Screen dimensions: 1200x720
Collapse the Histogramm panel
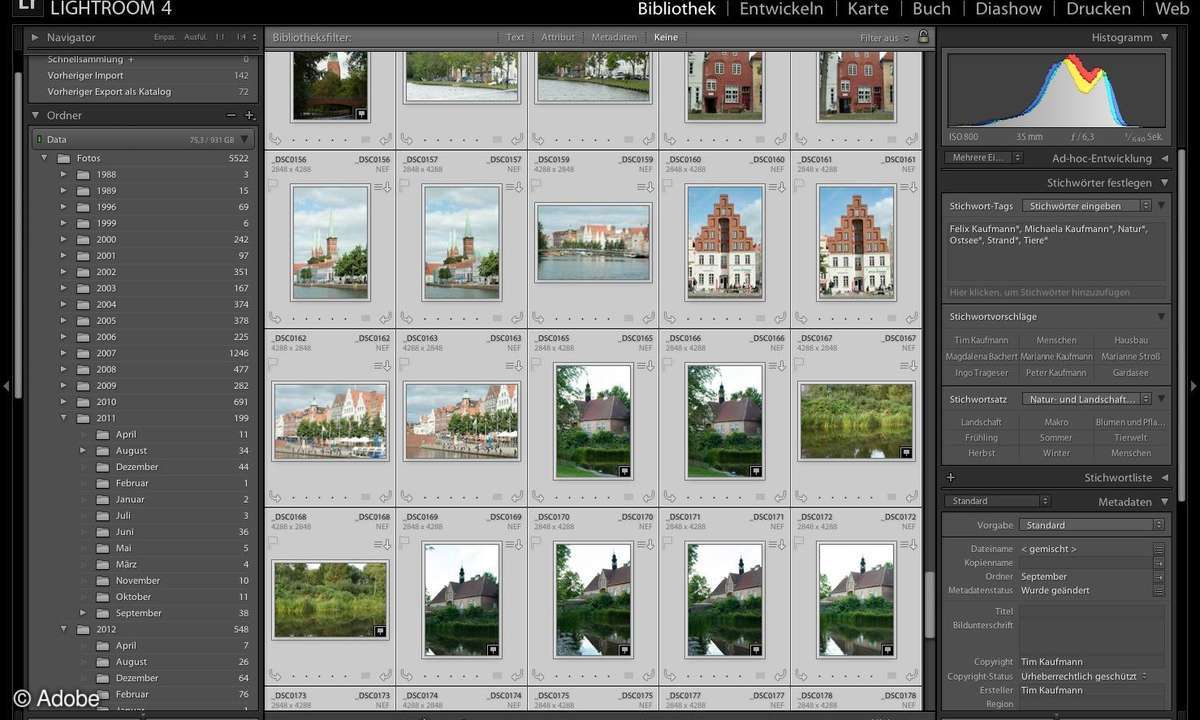tap(1164, 38)
